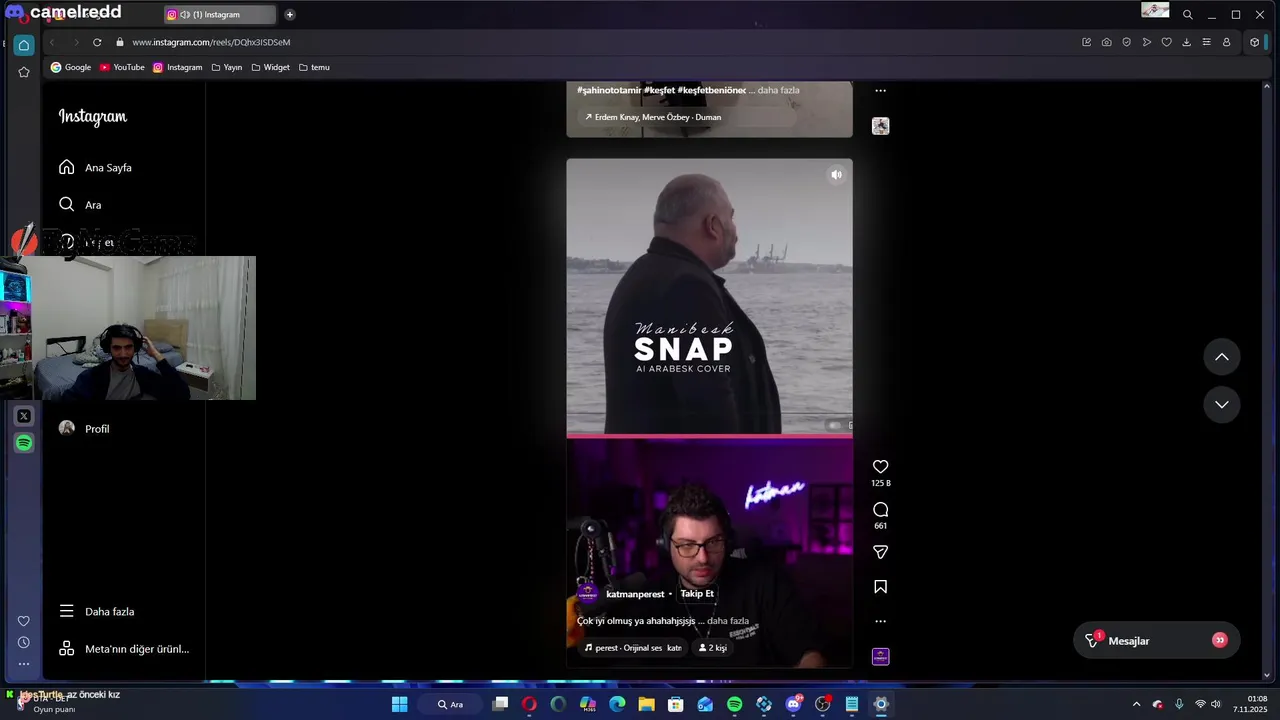The height and width of the screenshot is (720, 1280).
Task: Share the reel with paper-plane icon
Action: (880, 552)
